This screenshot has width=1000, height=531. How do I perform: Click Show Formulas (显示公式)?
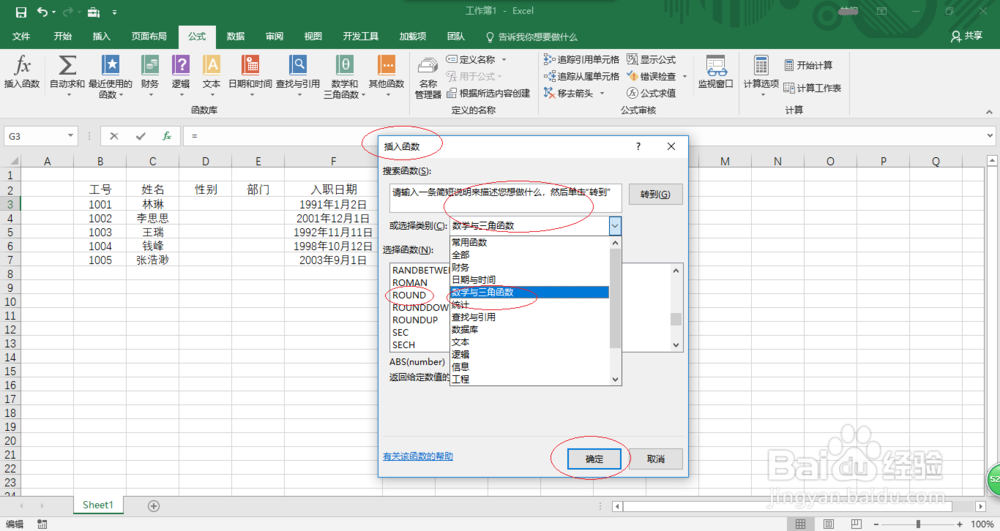pyautogui.click(x=651, y=59)
